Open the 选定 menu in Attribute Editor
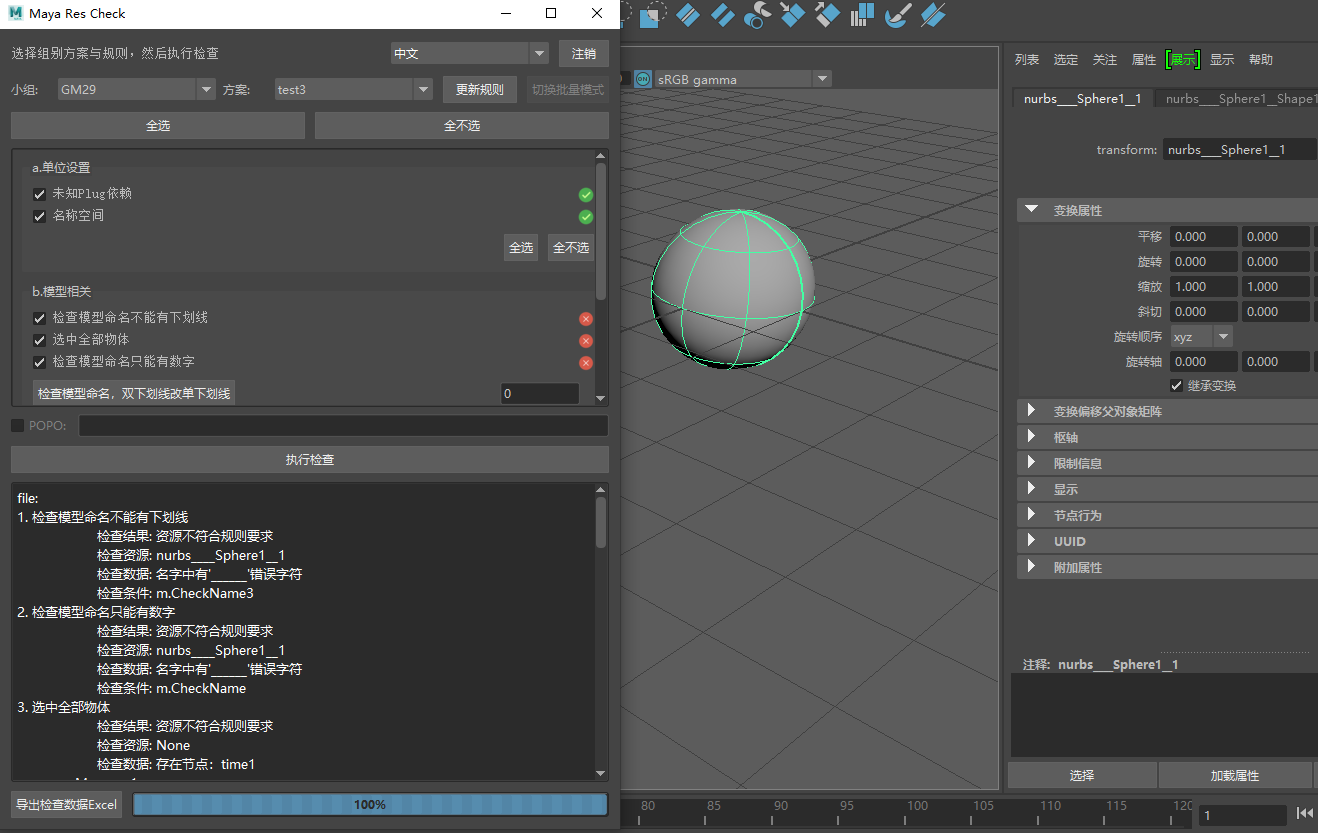The image size is (1318, 833). click(1066, 60)
